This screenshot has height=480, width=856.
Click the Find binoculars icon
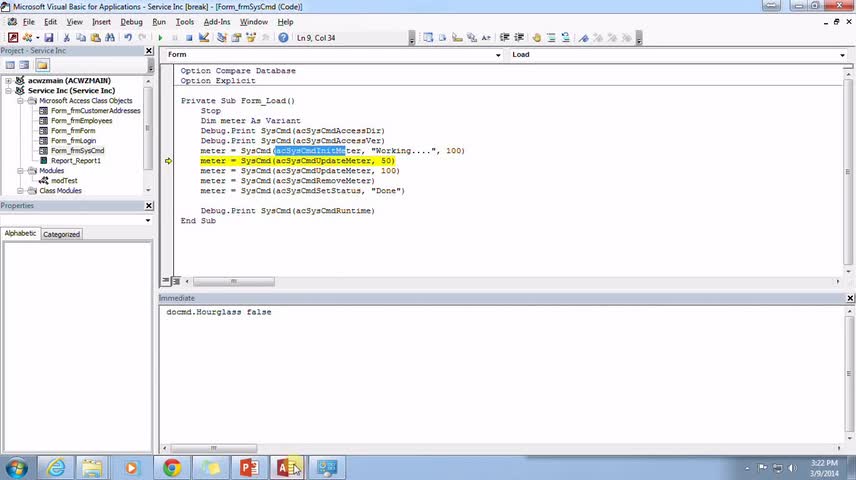(x=110, y=38)
